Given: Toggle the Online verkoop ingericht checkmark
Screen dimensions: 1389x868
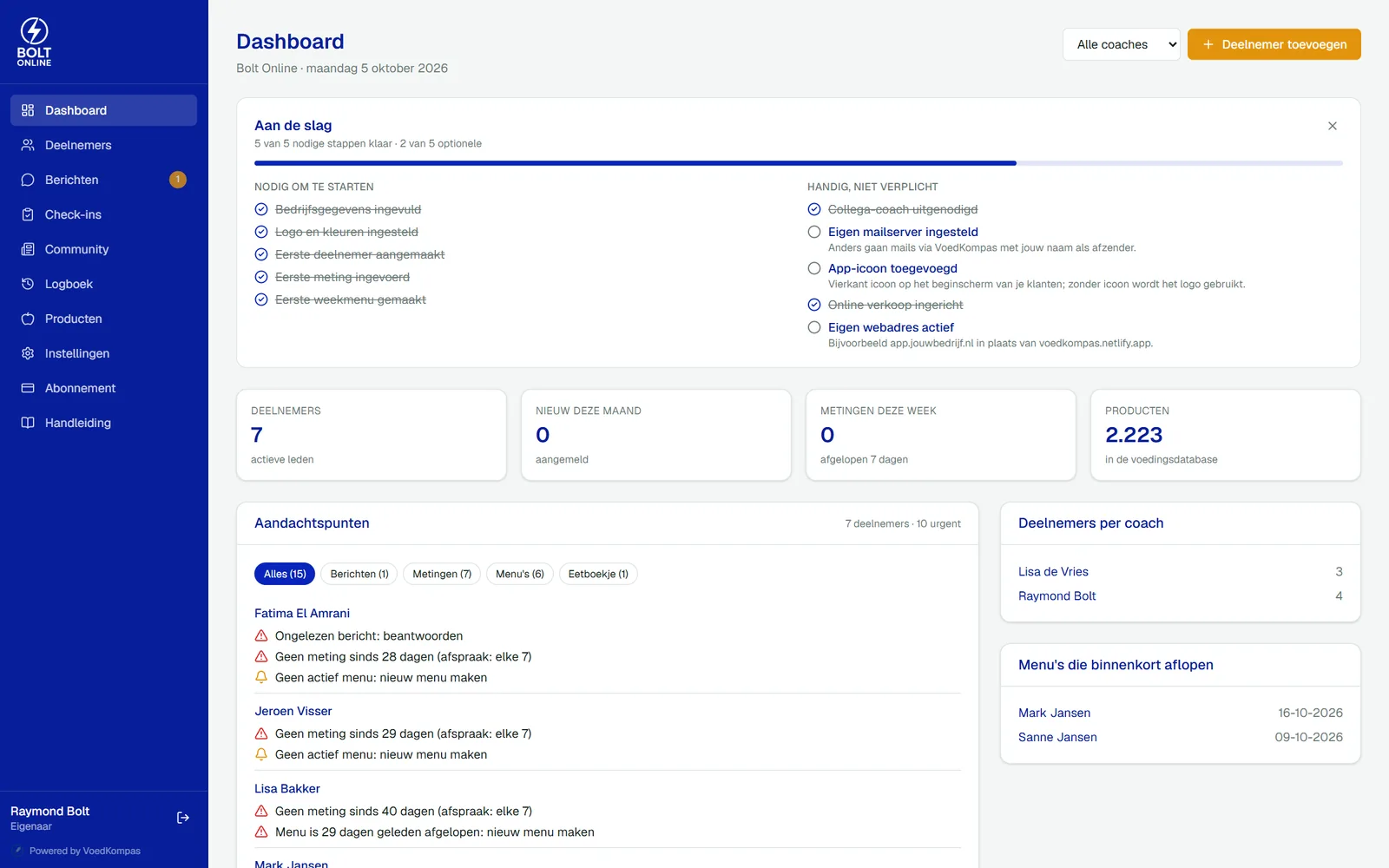Looking at the screenshot, I should coord(814,305).
